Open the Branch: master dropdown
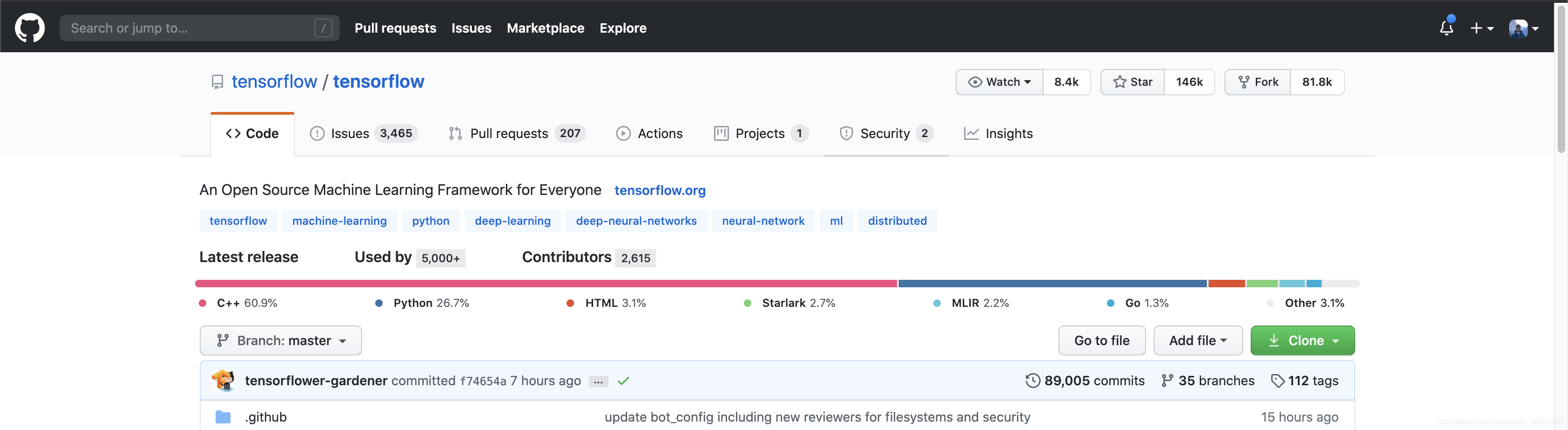This screenshot has width=1568, height=430. coord(280,340)
